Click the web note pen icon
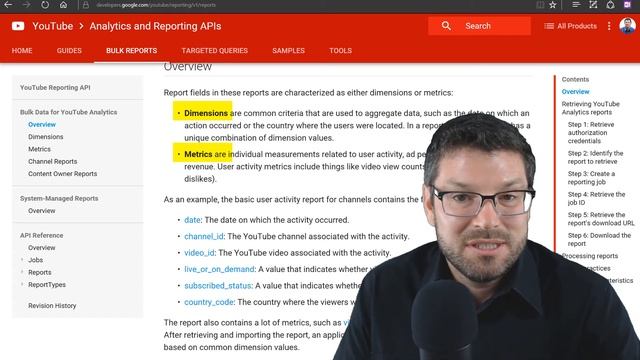The image size is (640, 360). tap(593, 5)
